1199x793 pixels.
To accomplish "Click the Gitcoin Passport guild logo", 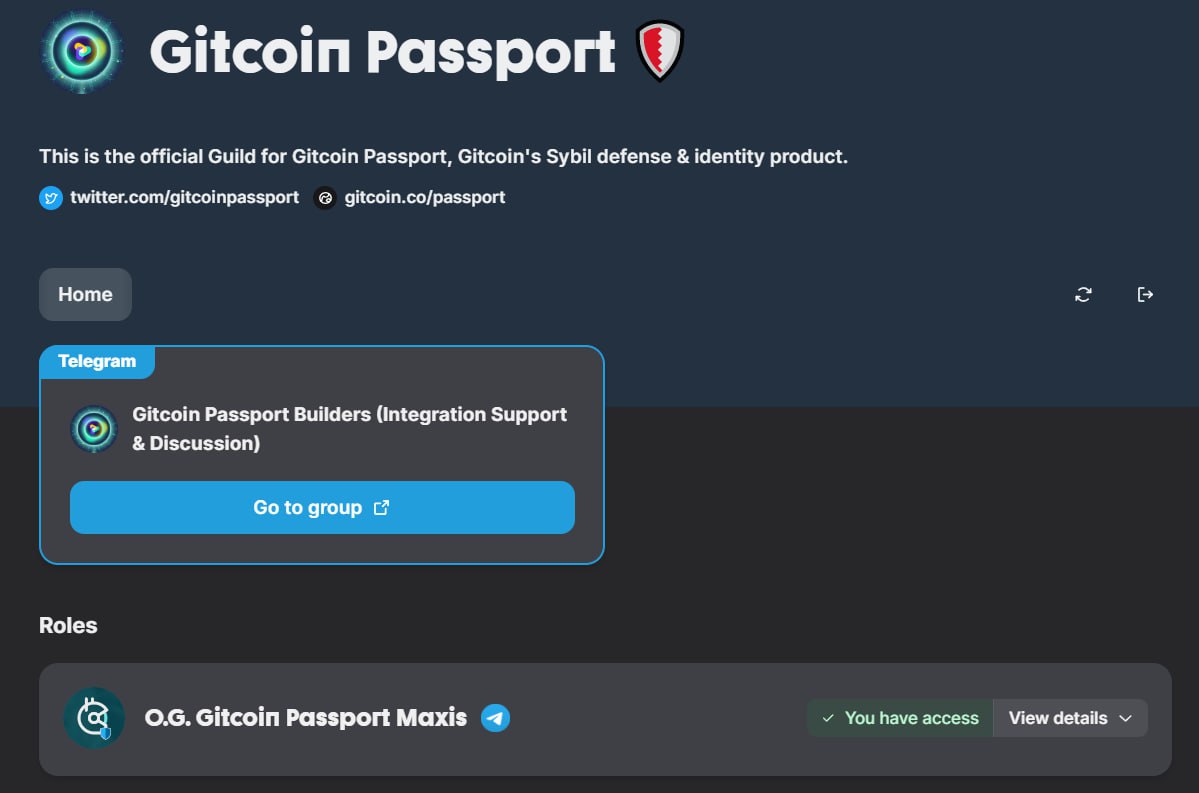I will (80, 50).
